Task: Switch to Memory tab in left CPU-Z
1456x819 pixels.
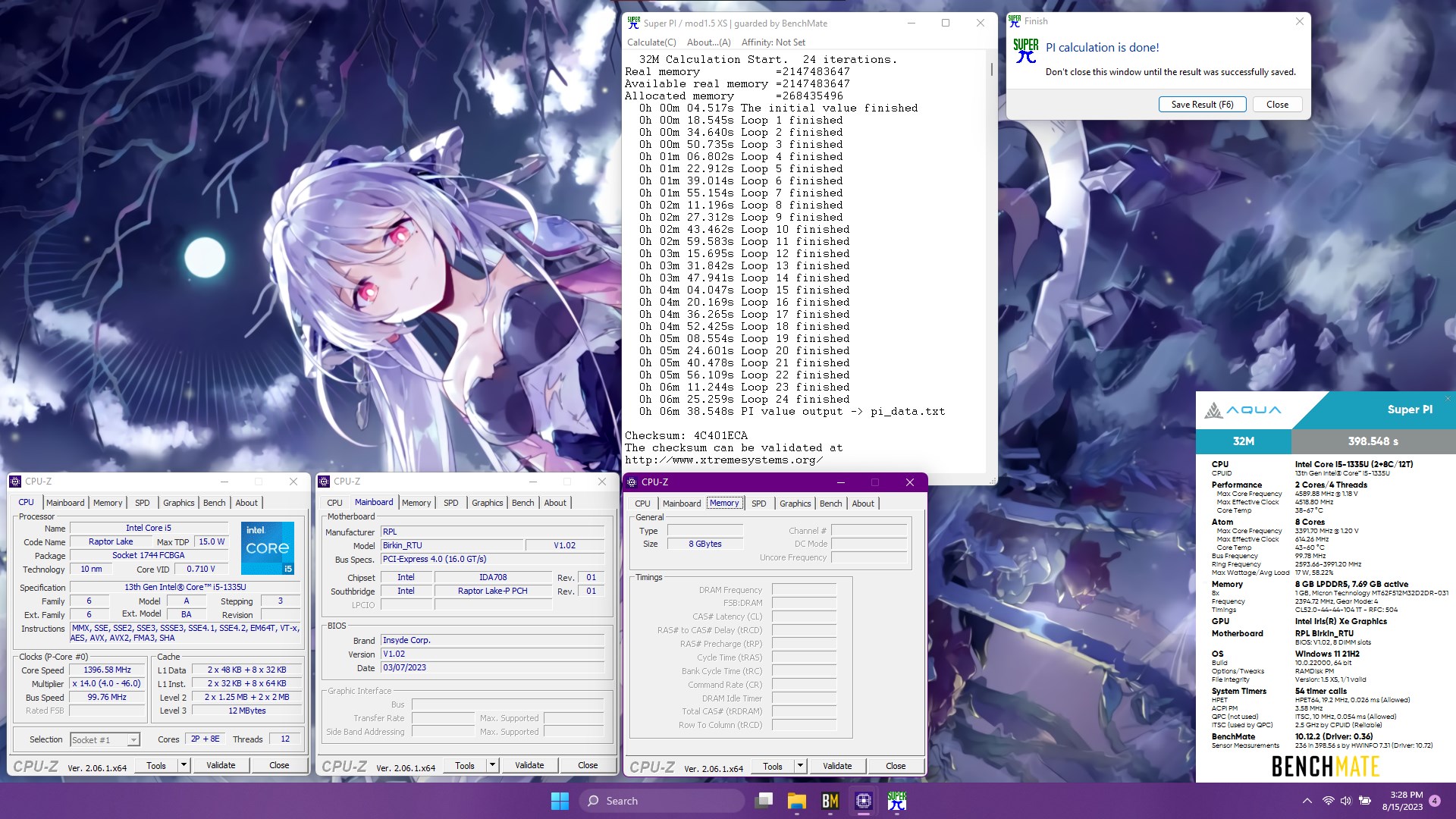Action: [108, 503]
